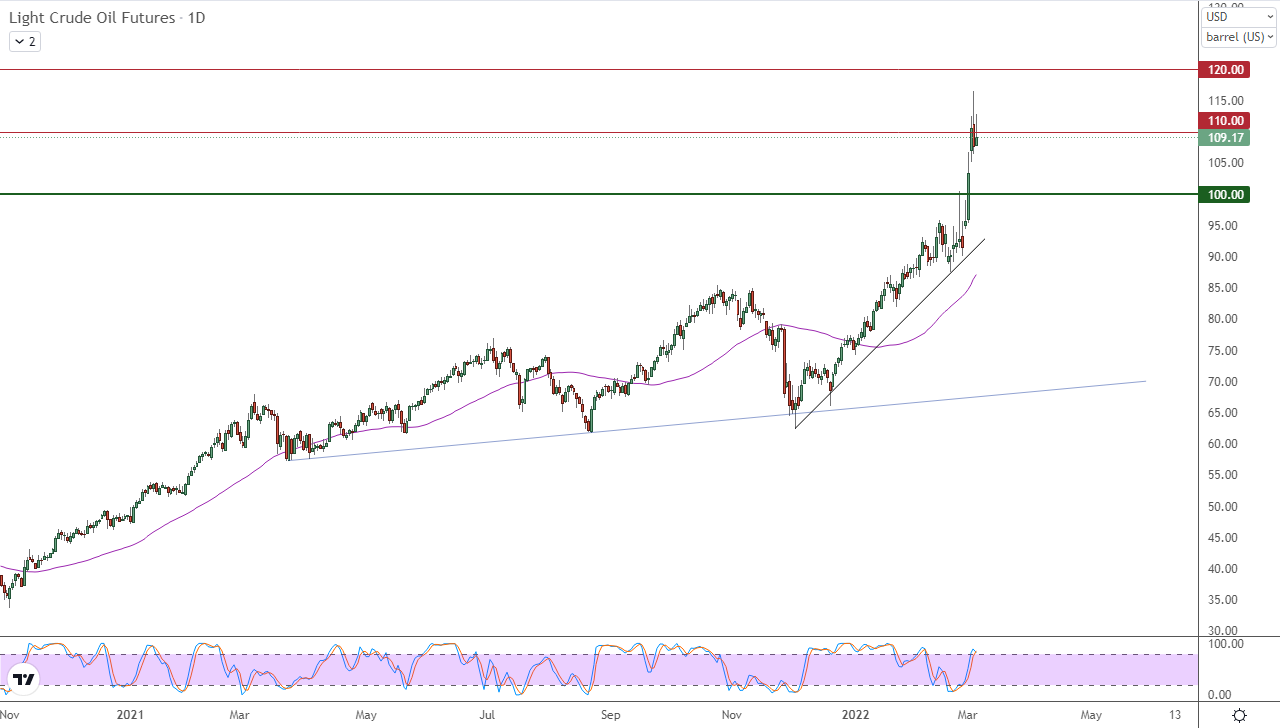
Task: Expand the indicators legend showing 2
Action: [x=25, y=42]
